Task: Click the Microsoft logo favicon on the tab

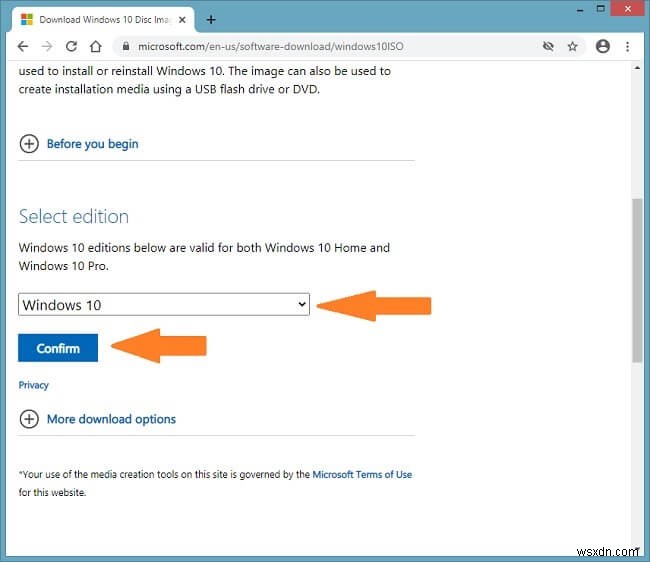Action: pos(27,19)
